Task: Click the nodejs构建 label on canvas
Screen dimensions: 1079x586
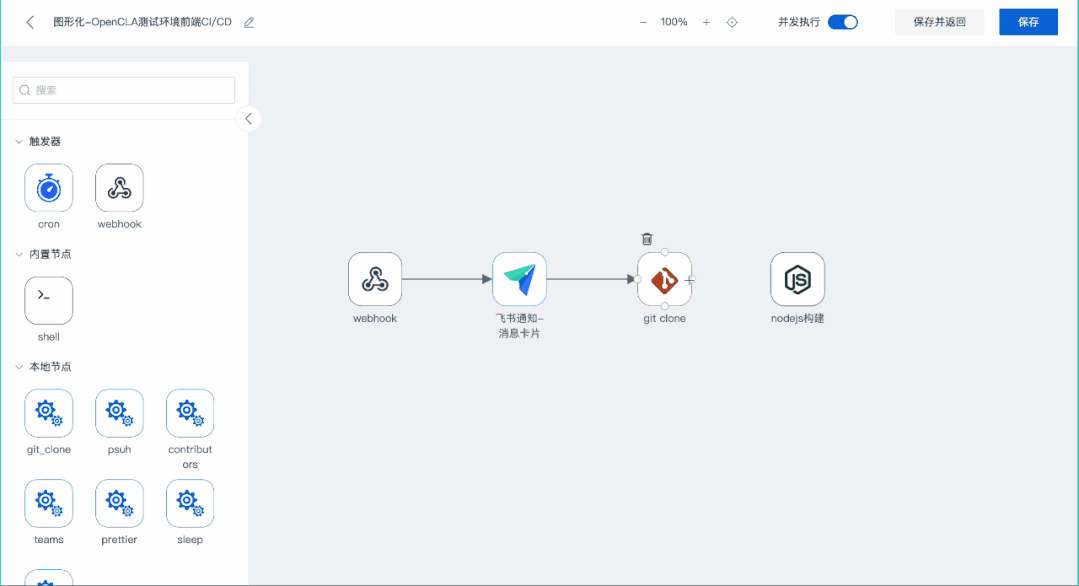Action: click(798, 318)
